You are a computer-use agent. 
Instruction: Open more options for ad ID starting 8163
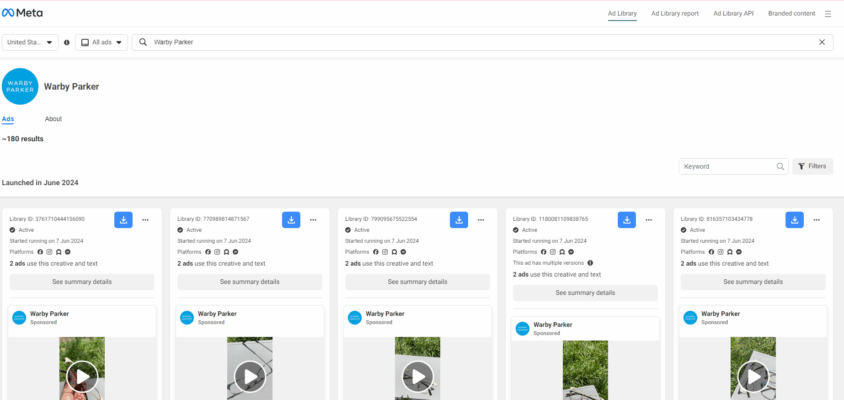click(x=817, y=220)
